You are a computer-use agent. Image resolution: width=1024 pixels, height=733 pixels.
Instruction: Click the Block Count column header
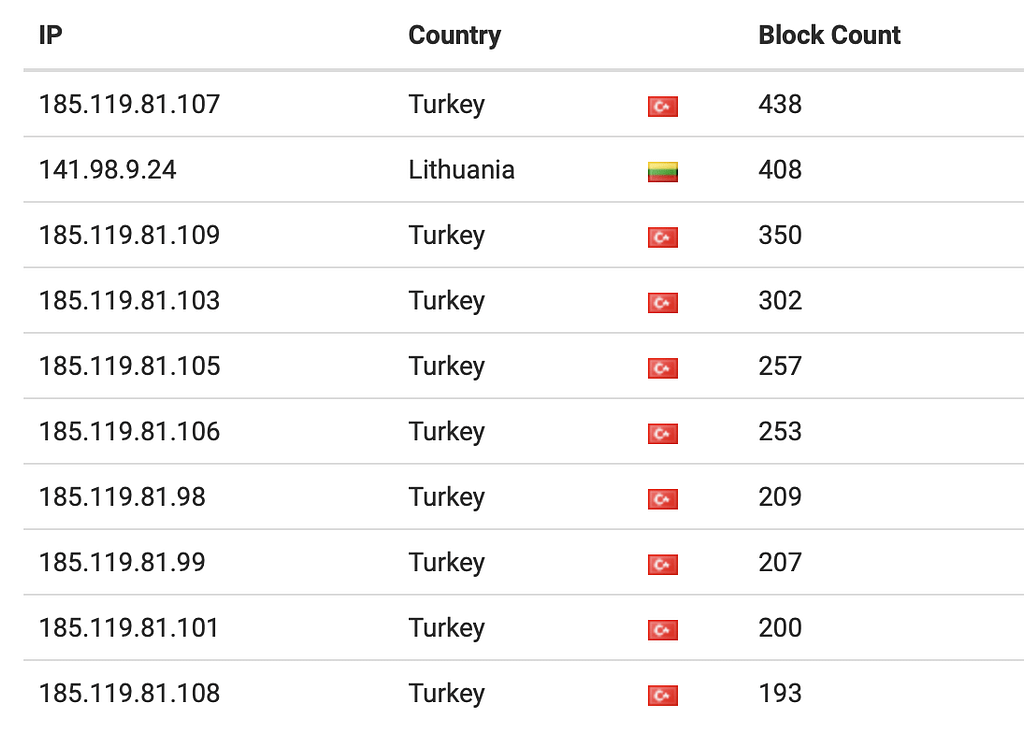829,35
